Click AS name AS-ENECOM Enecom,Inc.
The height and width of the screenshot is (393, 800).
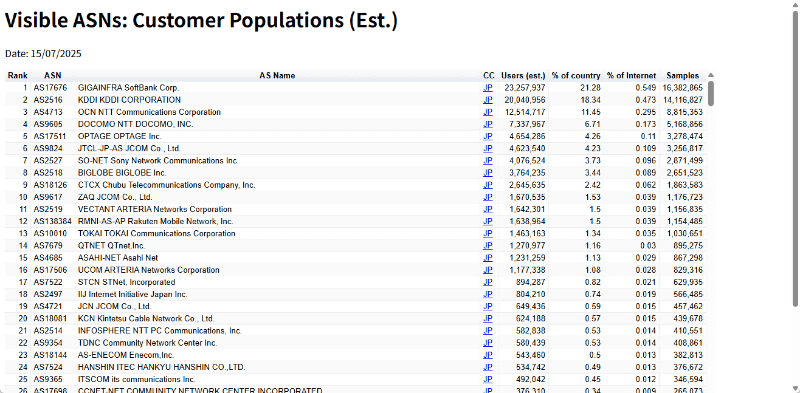point(126,355)
